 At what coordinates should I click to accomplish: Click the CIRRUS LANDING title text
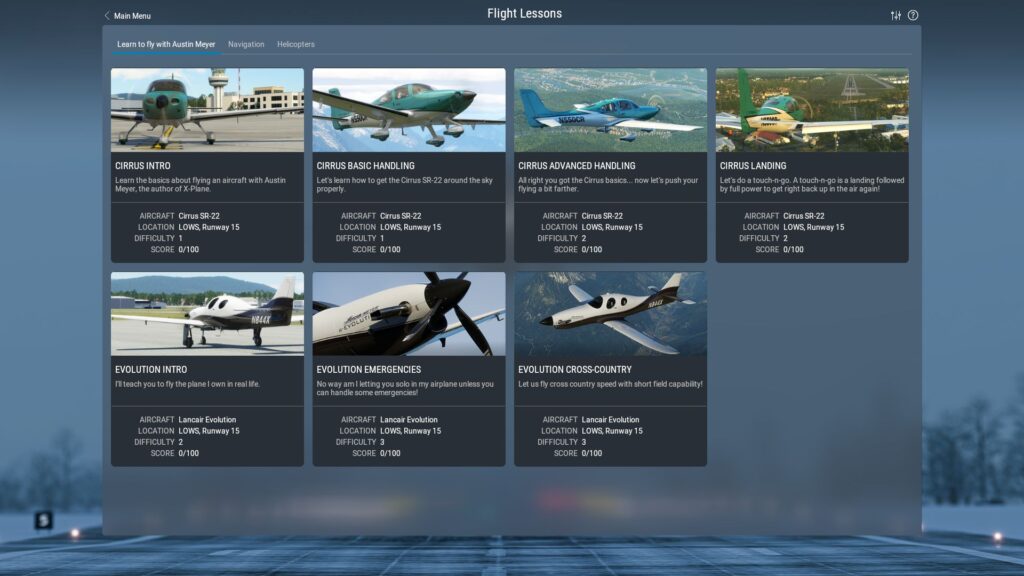[x=753, y=166]
